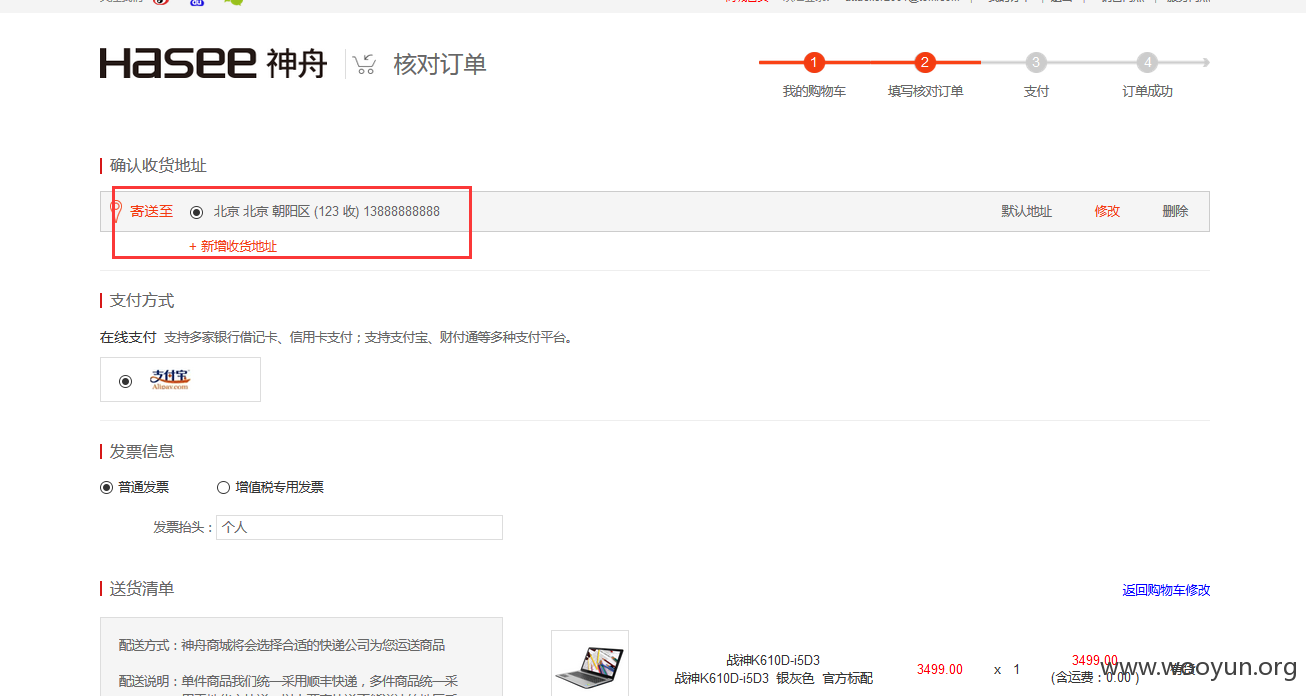Click the 3499.00 unit price
Image resolution: width=1306 pixels, height=696 pixels.
[940, 669]
